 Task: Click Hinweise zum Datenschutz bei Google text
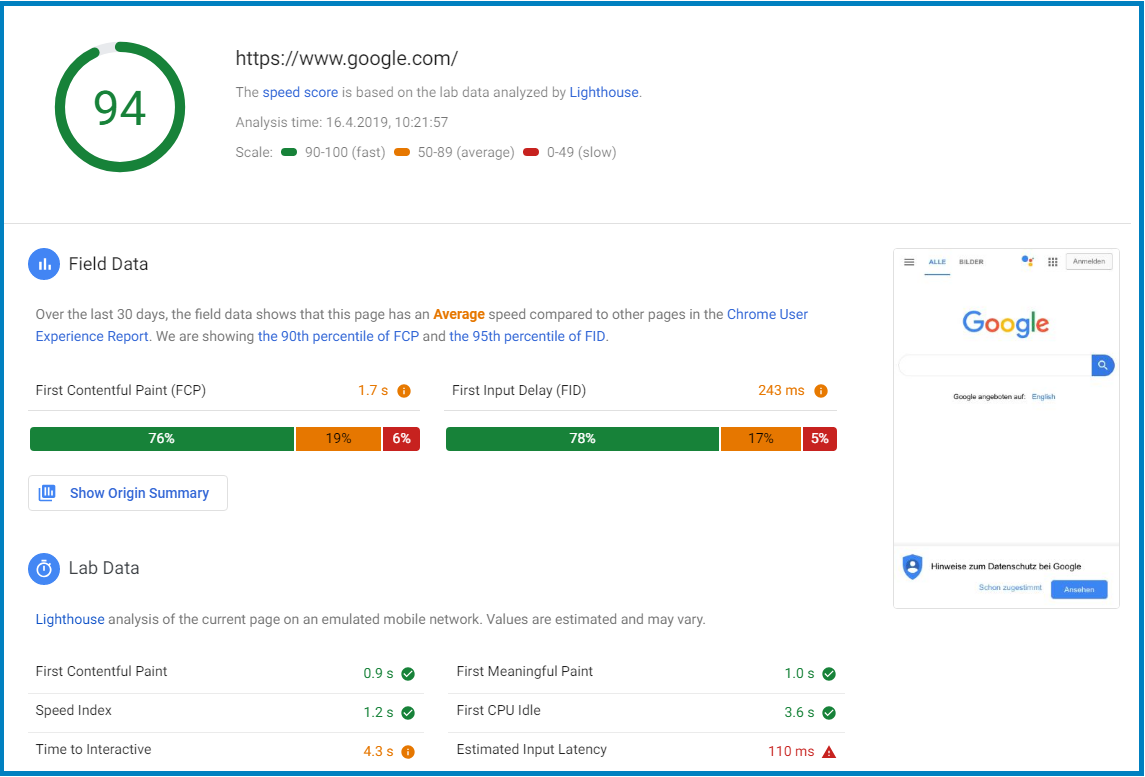1006,566
